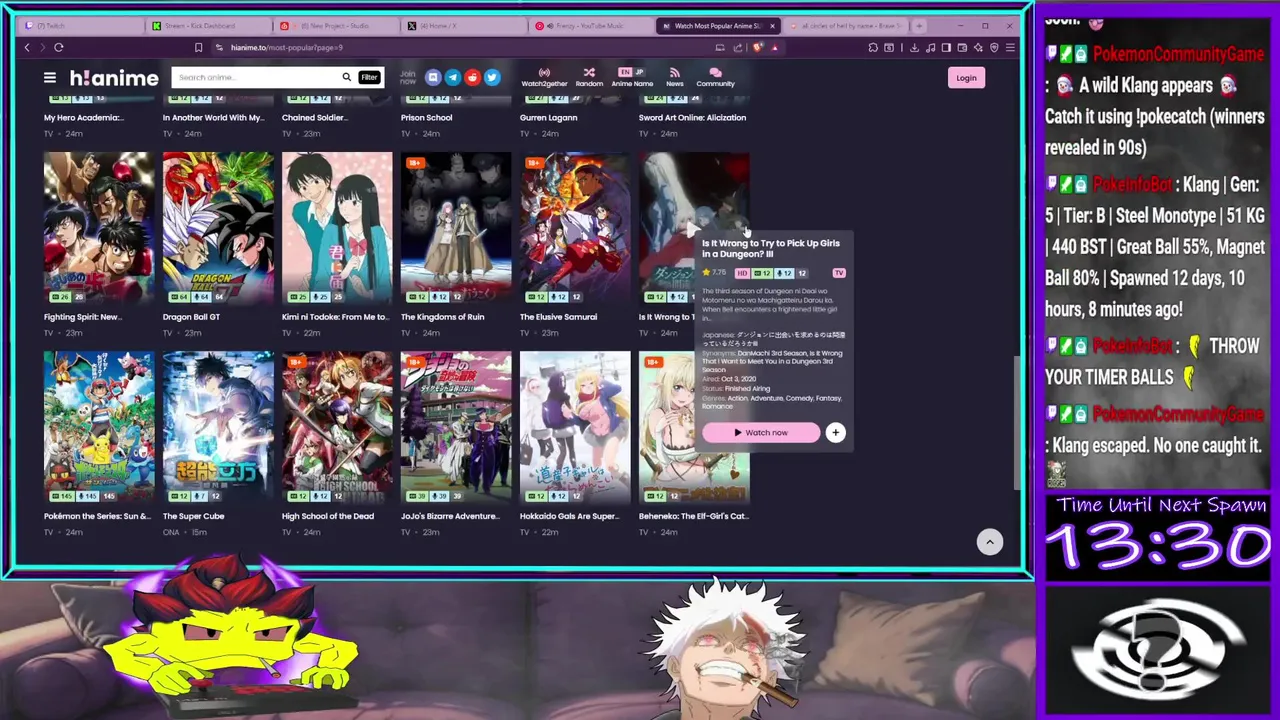
Task: Open JoJo's Bizarre Adventure poster
Action: tap(456, 427)
